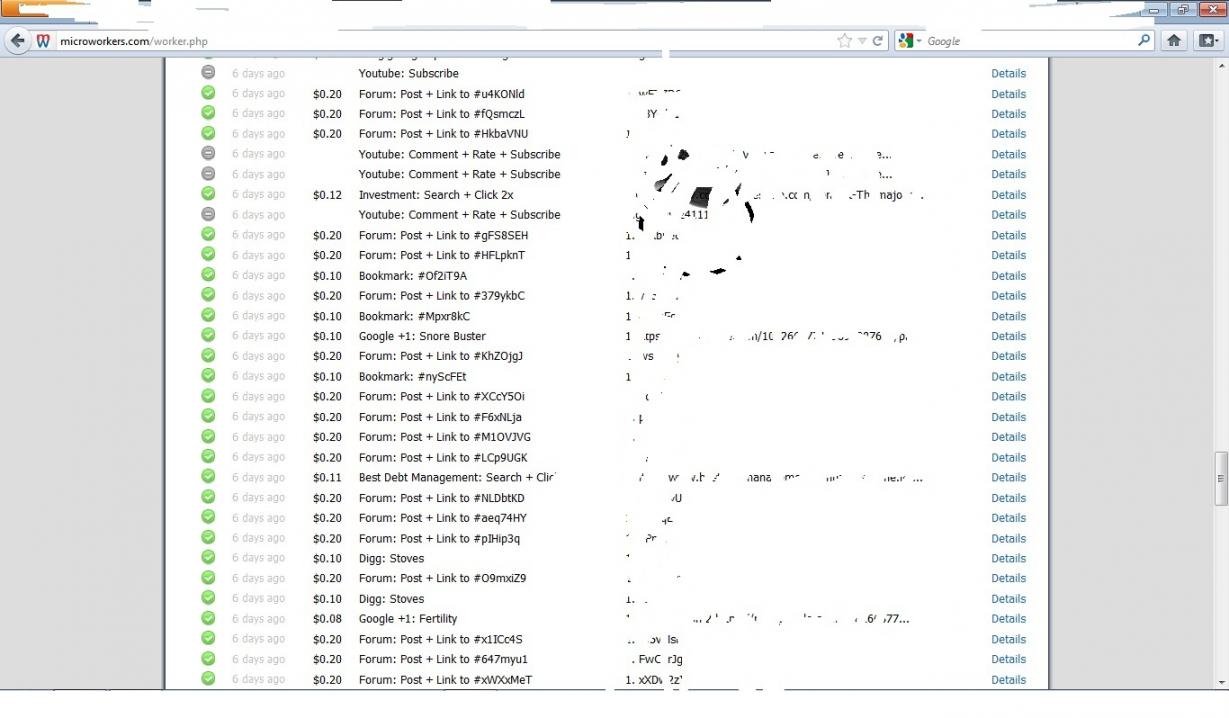The image size is (1229, 718).
Task: Select the task Forum: Post + Link to #XCcY5Oi
Action: pyautogui.click(x=442, y=397)
